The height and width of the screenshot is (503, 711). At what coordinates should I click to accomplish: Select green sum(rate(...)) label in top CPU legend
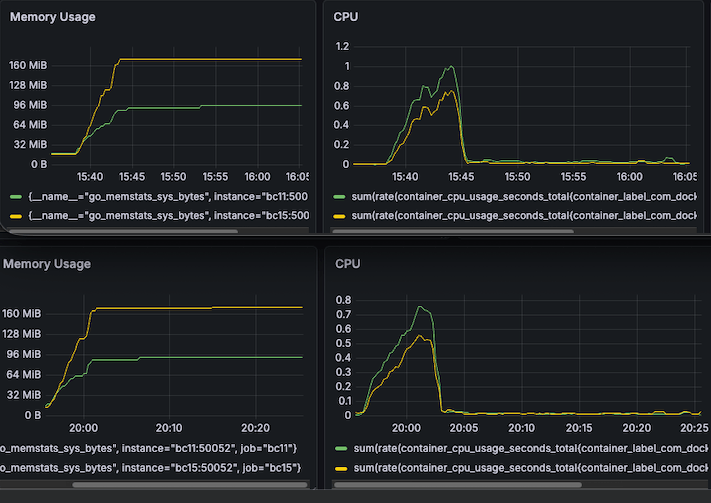[522, 197]
